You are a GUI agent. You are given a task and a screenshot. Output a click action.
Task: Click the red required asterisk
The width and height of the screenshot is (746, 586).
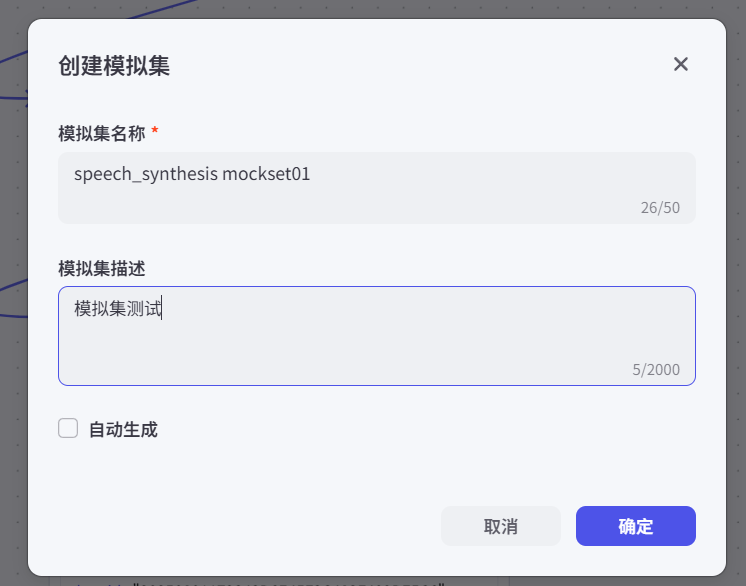click(x=155, y=131)
